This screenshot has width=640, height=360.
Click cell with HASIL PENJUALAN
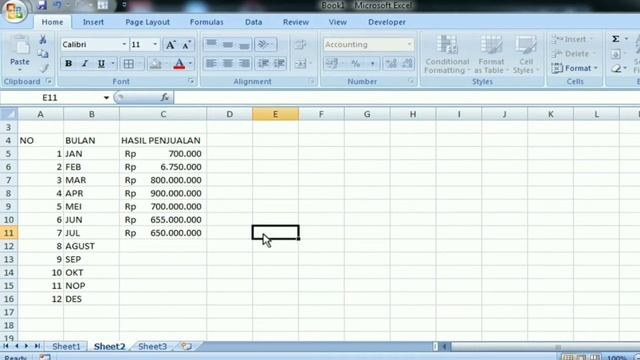163,140
